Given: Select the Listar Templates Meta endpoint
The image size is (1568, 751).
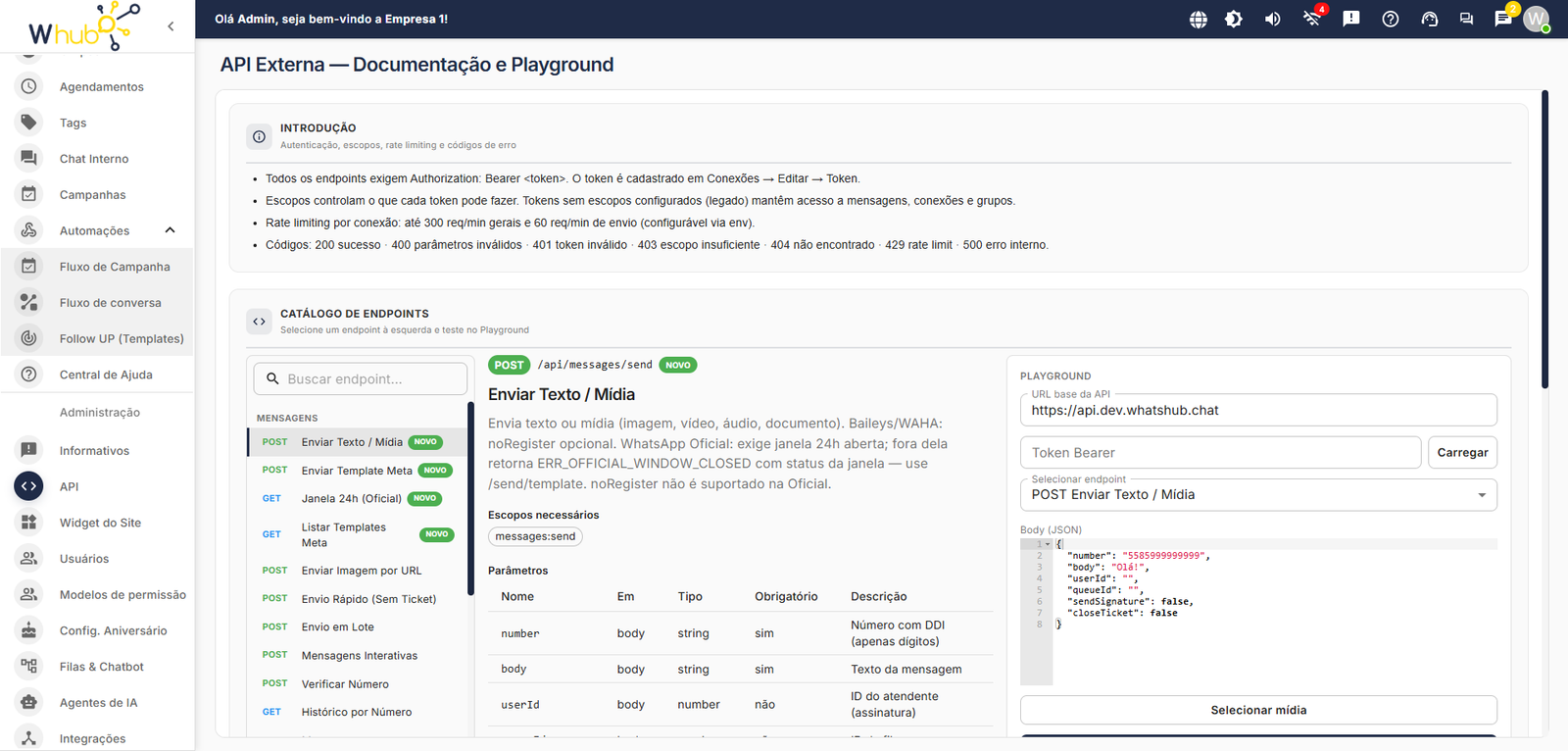Looking at the screenshot, I should (x=358, y=534).
